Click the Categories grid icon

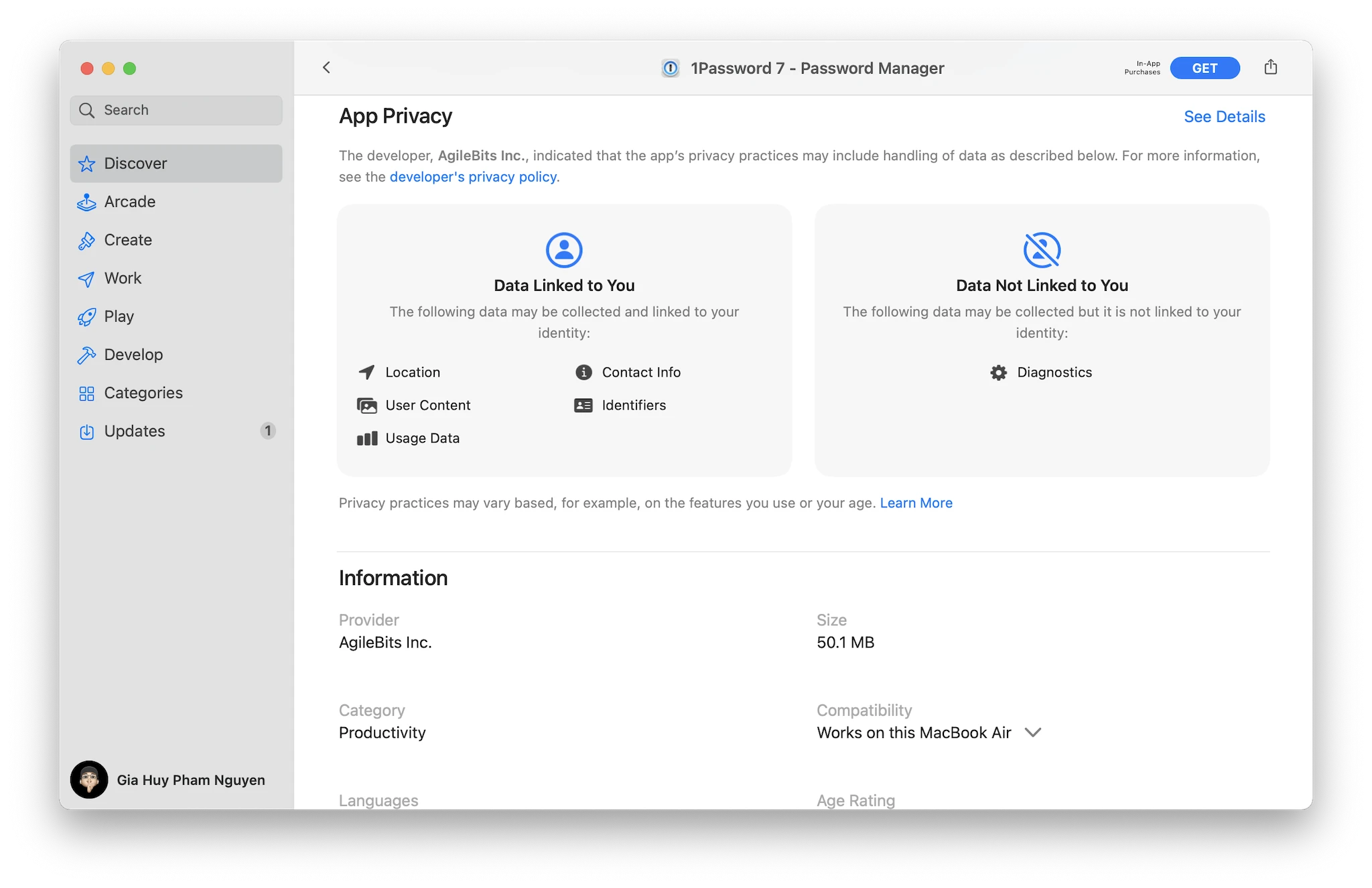[x=86, y=393]
